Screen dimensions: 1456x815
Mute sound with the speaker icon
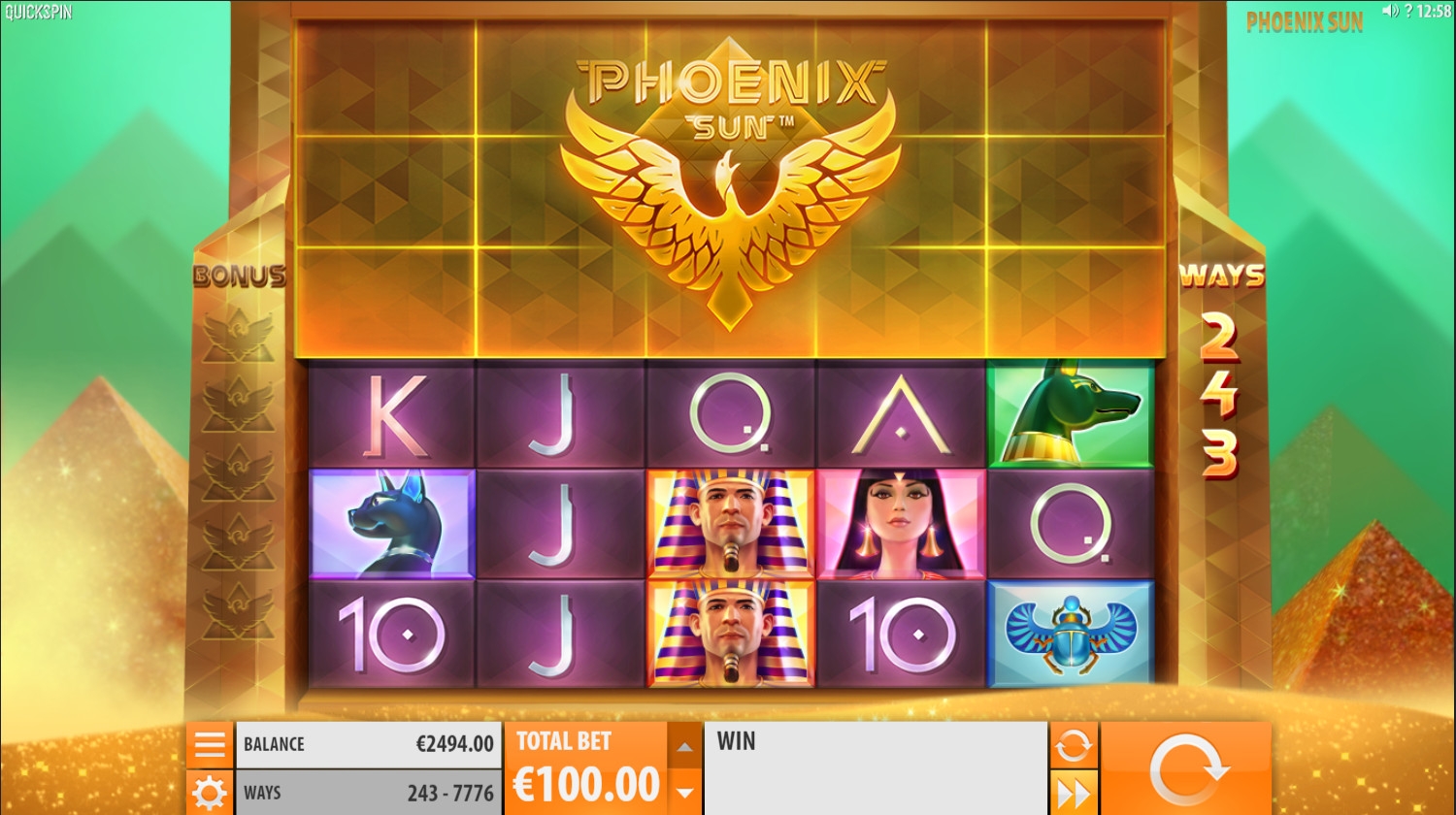[x=1390, y=12]
